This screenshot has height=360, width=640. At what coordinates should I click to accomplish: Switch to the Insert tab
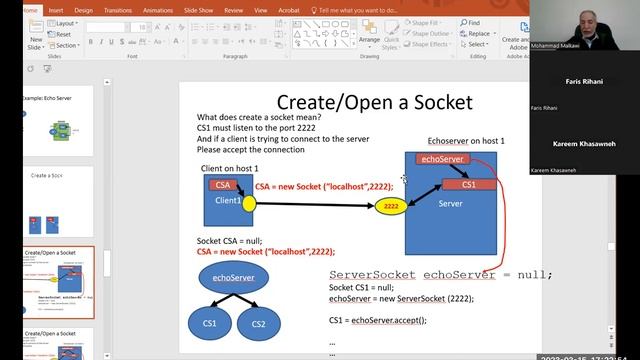point(56,10)
